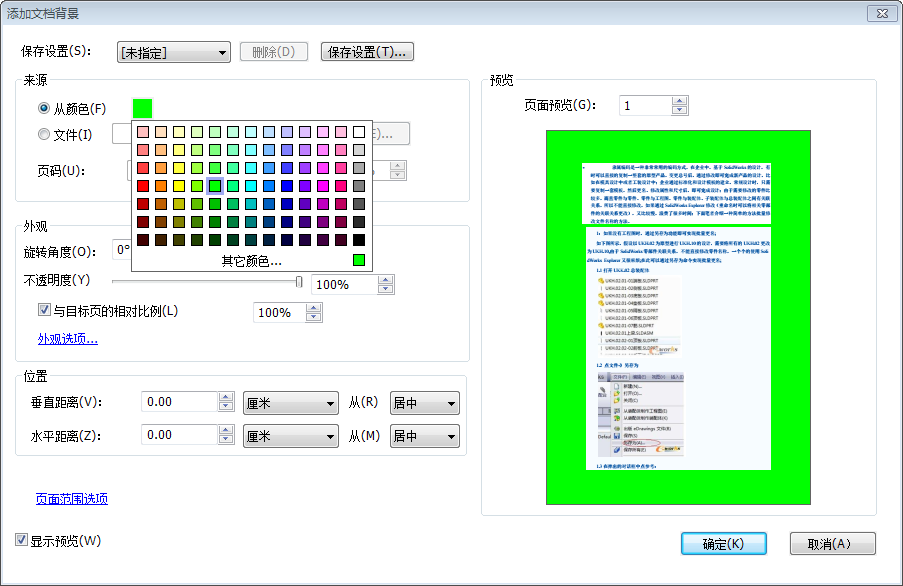The image size is (903, 586).
Task: Select the 从颜色 radio button
Action: pyautogui.click(x=44, y=108)
